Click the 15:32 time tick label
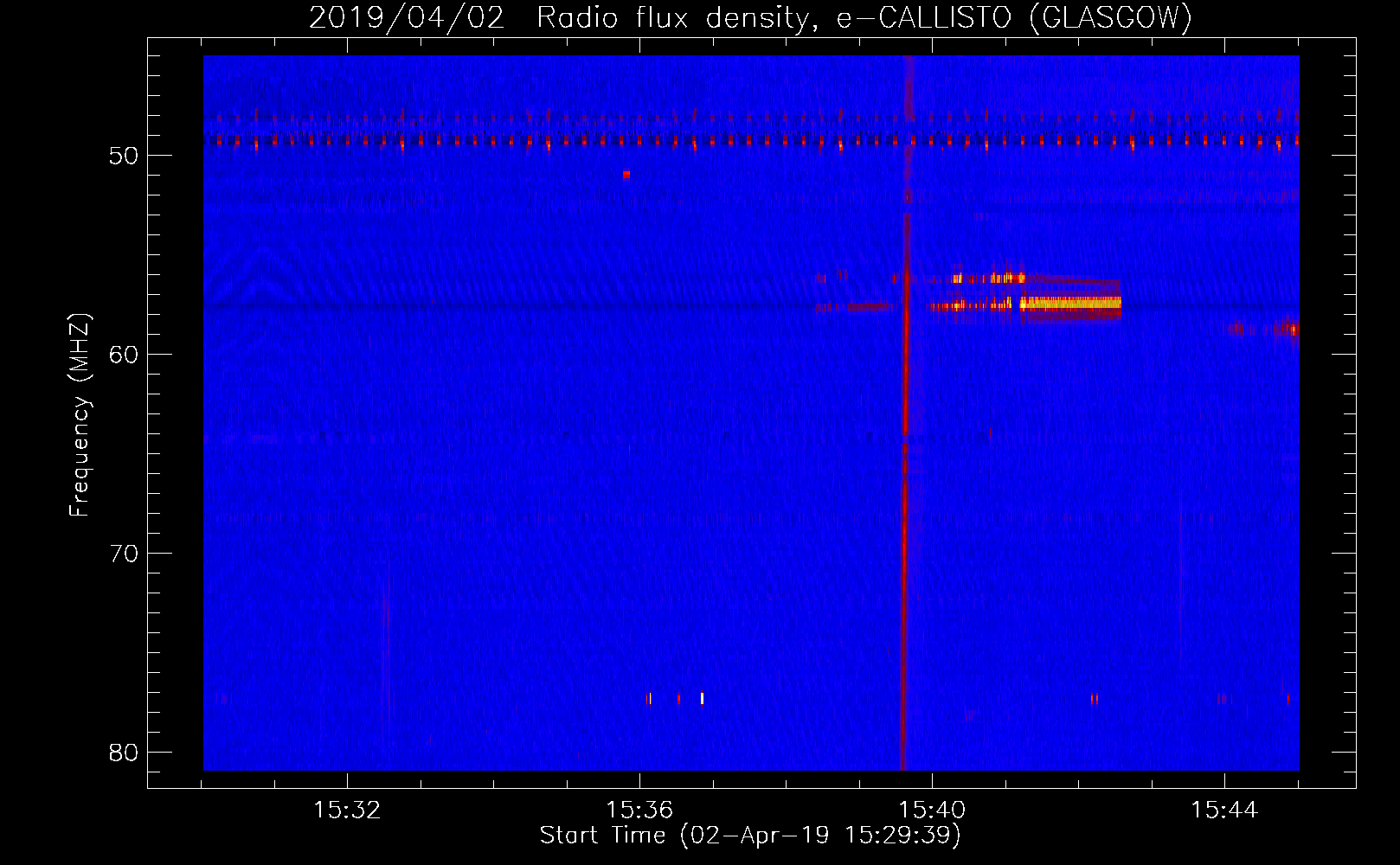The width and height of the screenshot is (1400, 865). coord(347,811)
